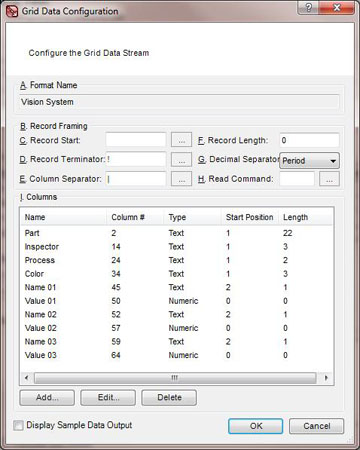Confirm with the OK button
The width and height of the screenshot is (360, 450).
[x=256, y=426]
